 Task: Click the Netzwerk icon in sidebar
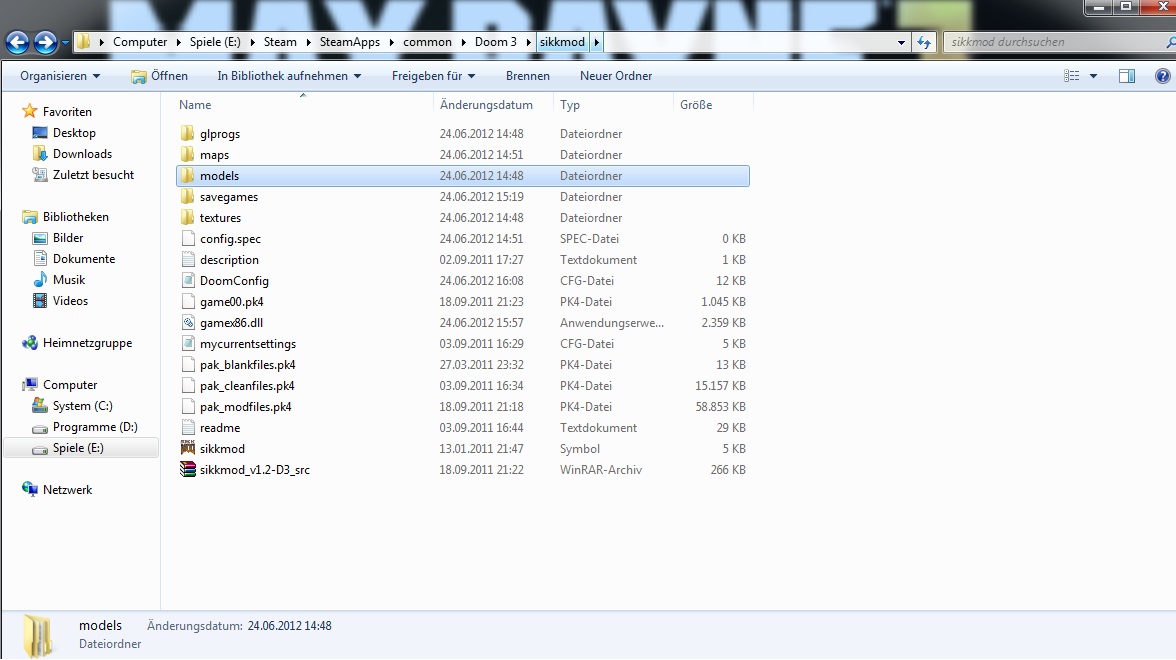[29, 490]
